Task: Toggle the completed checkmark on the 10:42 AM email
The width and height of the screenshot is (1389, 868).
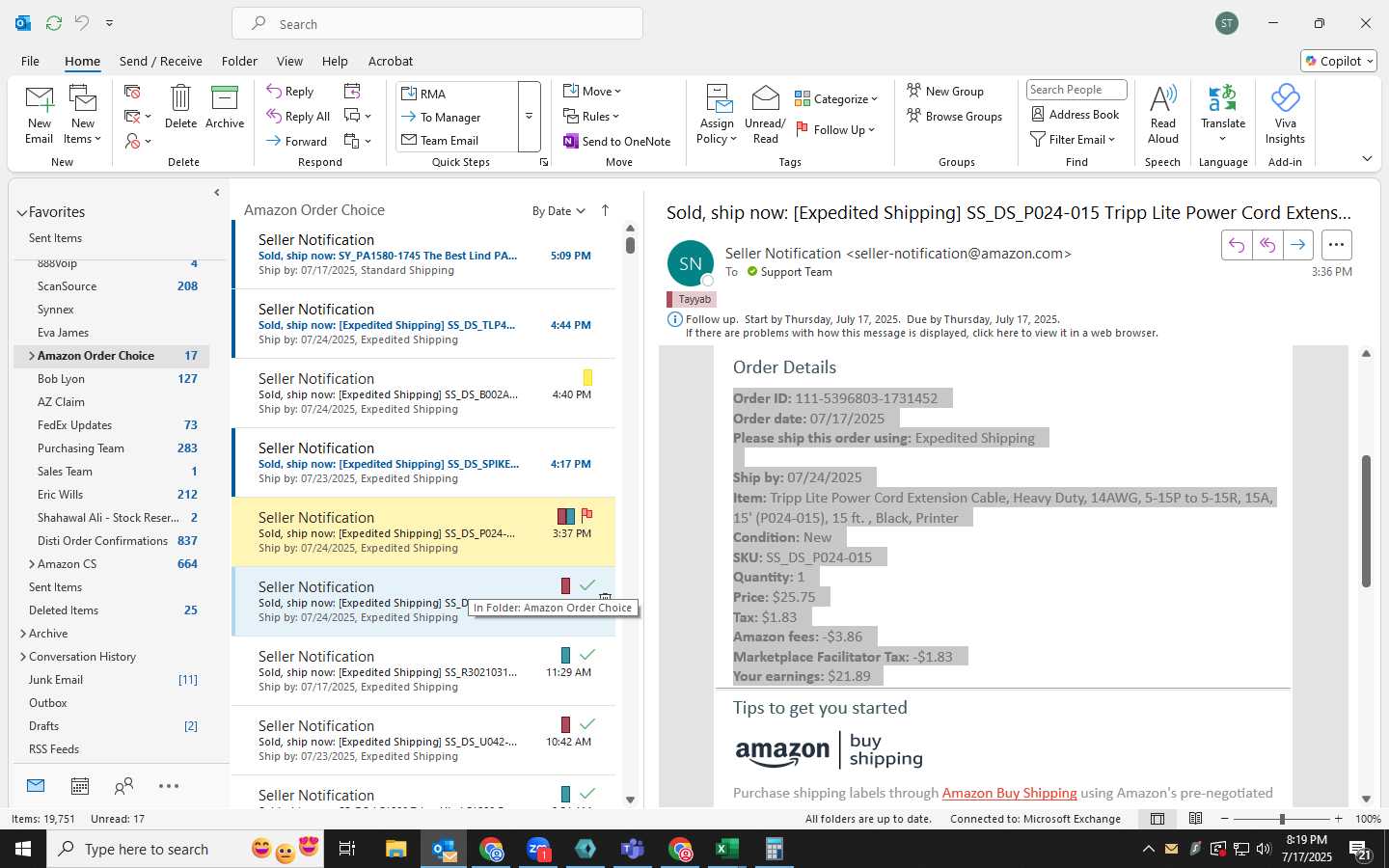Action: [586, 724]
